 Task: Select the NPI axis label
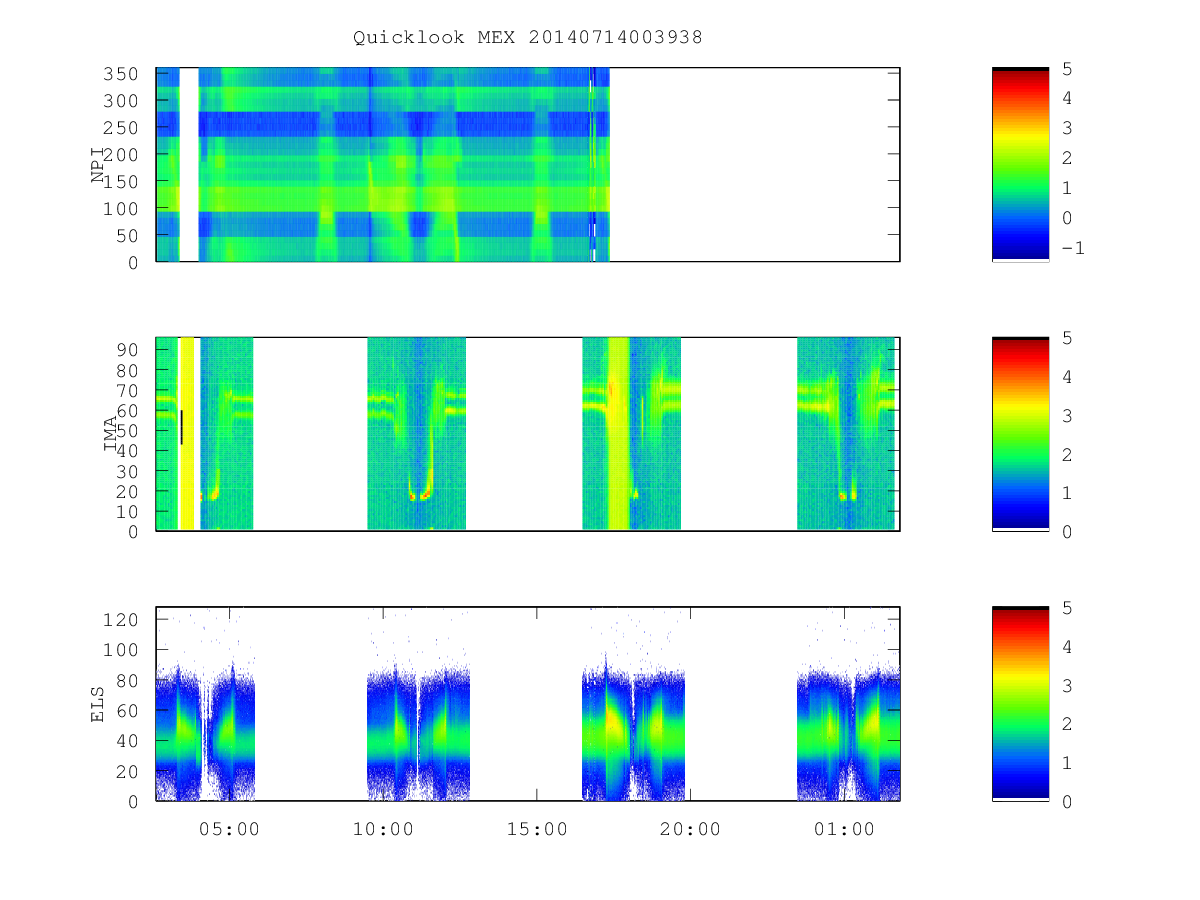98,165
